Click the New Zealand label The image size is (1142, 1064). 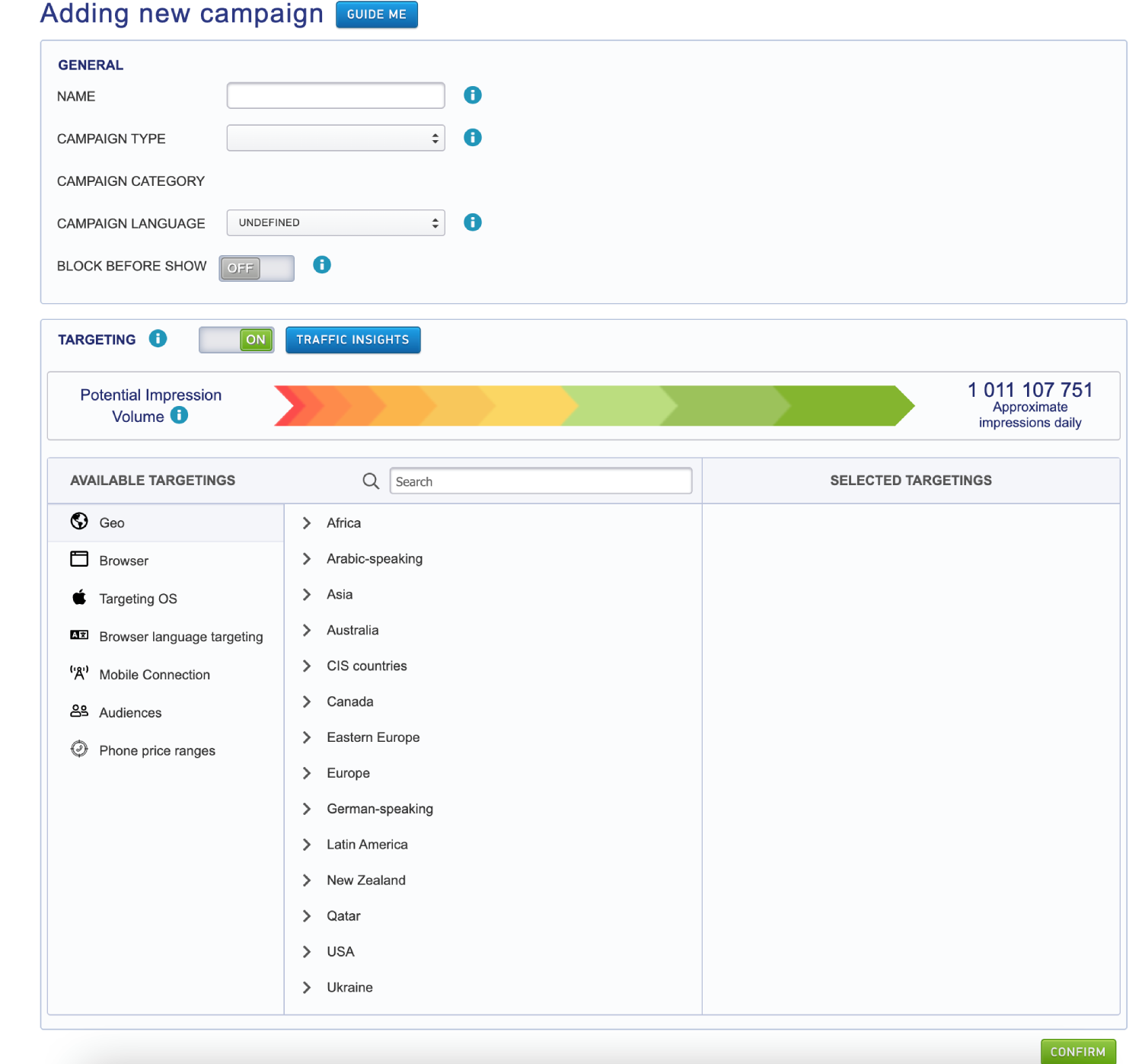(366, 881)
